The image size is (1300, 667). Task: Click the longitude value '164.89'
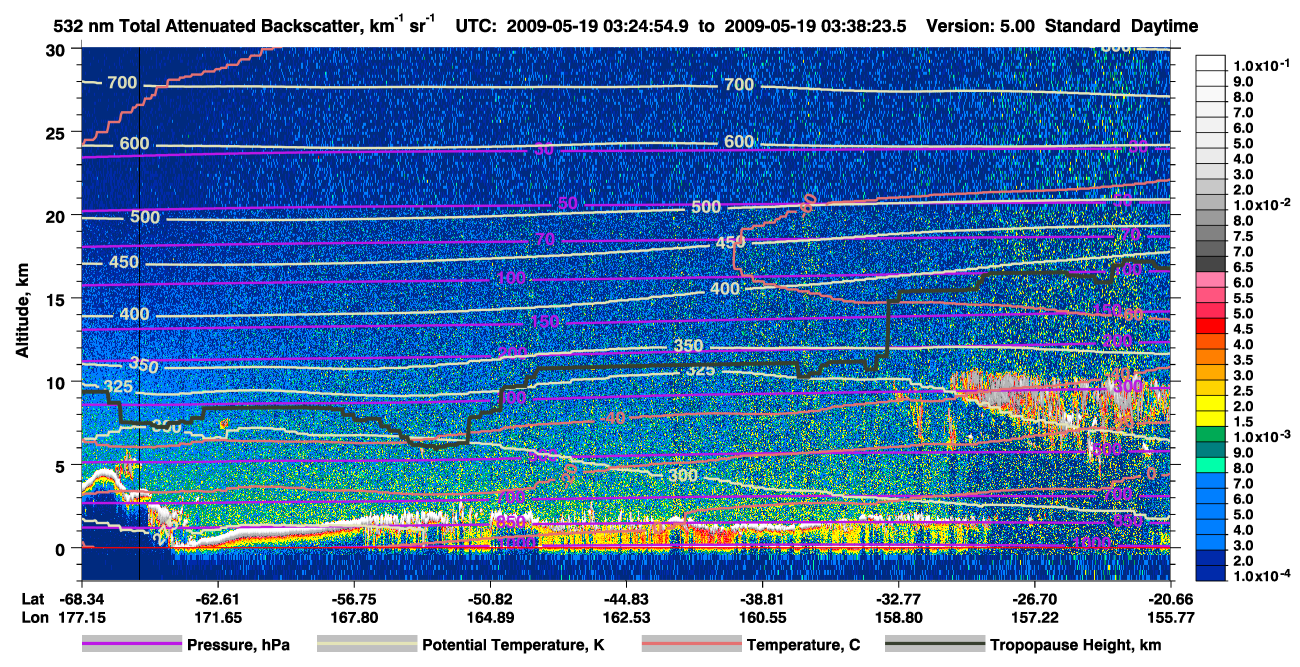pos(490,617)
